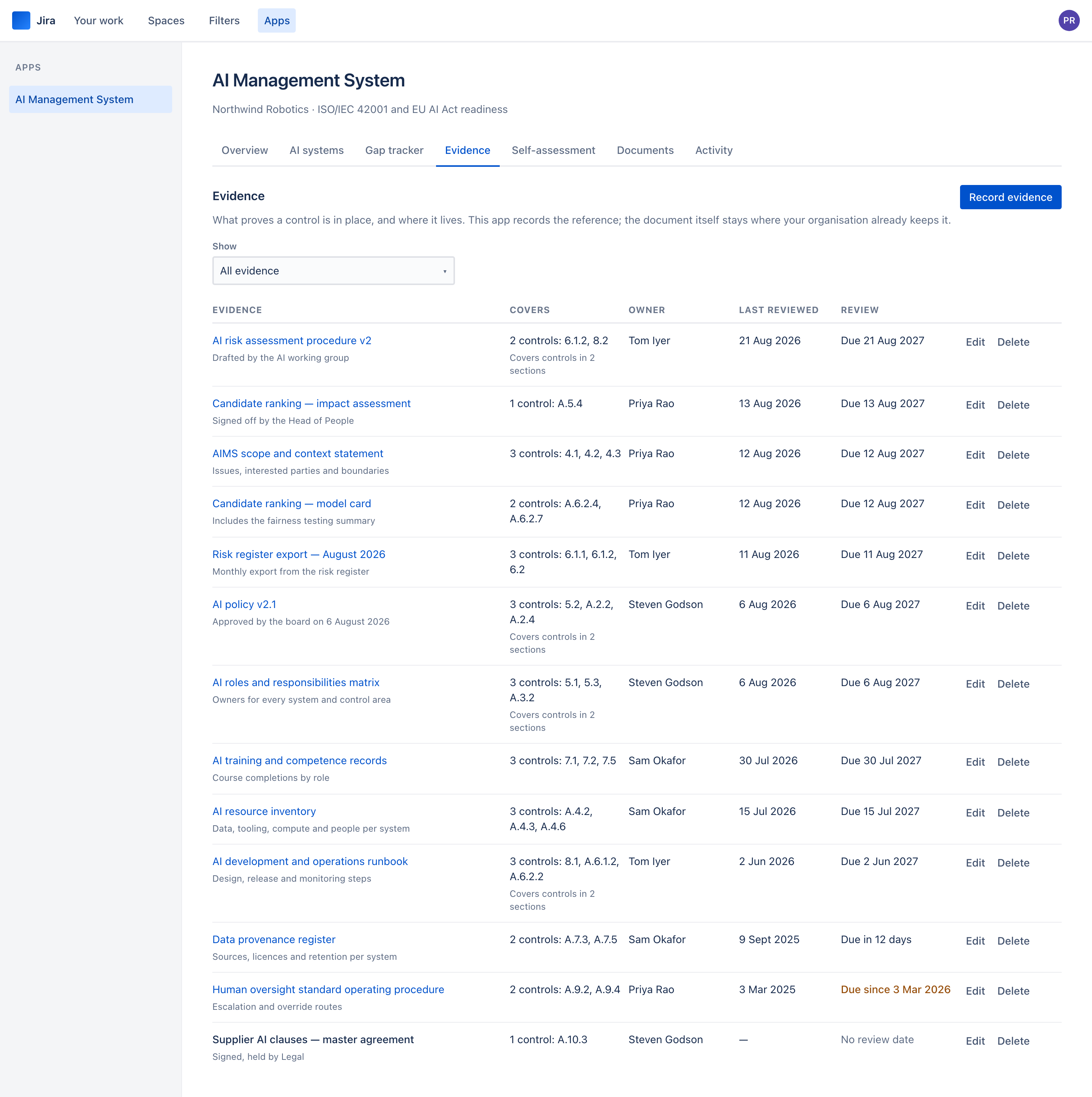Go to Your work menu
The width and height of the screenshot is (1092, 1097).
point(98,20)
